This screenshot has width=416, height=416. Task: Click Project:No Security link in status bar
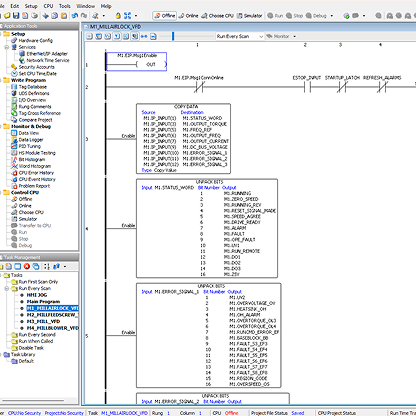(x=64, y=413)
